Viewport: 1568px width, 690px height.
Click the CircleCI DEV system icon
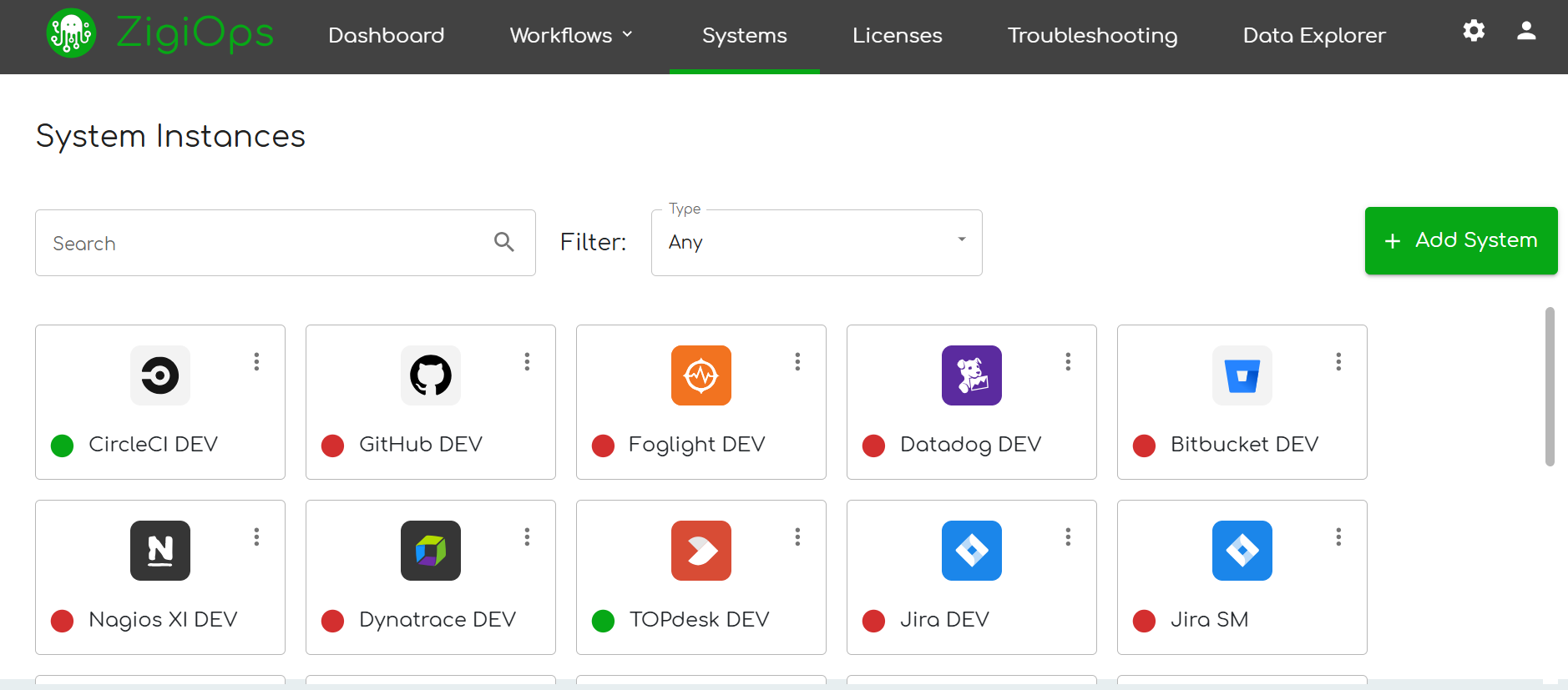(x=160, y=375)
